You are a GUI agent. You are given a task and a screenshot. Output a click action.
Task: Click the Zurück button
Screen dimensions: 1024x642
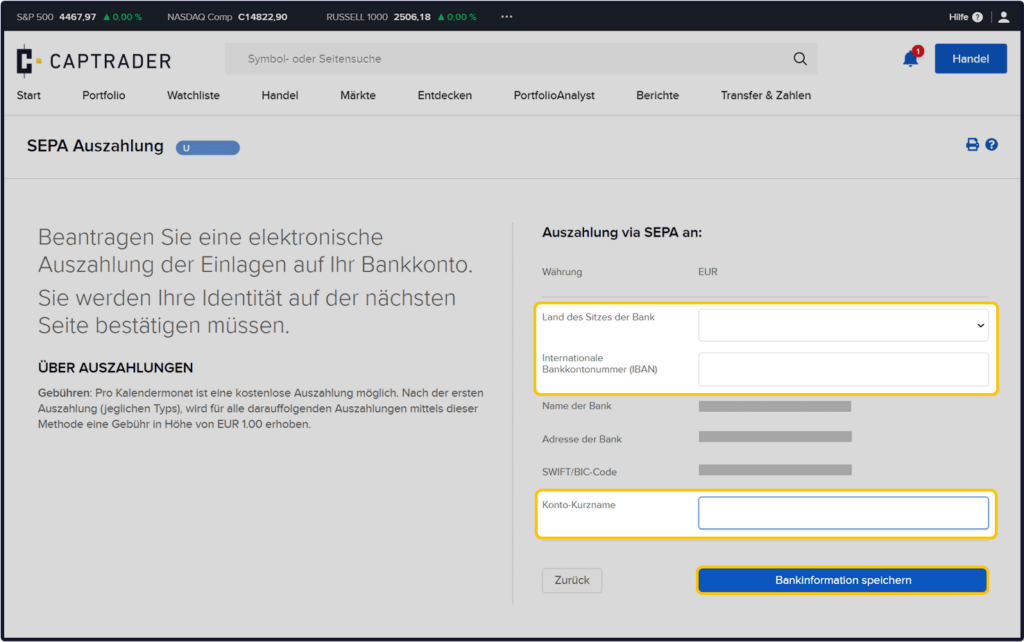[572, 580]
